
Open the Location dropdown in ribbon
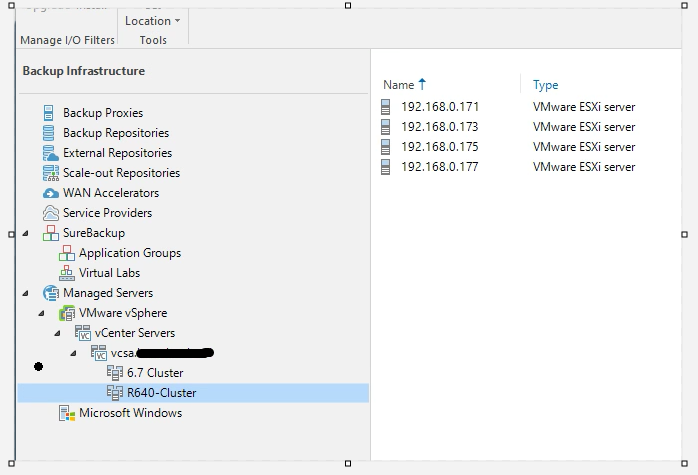click(153, 20)
